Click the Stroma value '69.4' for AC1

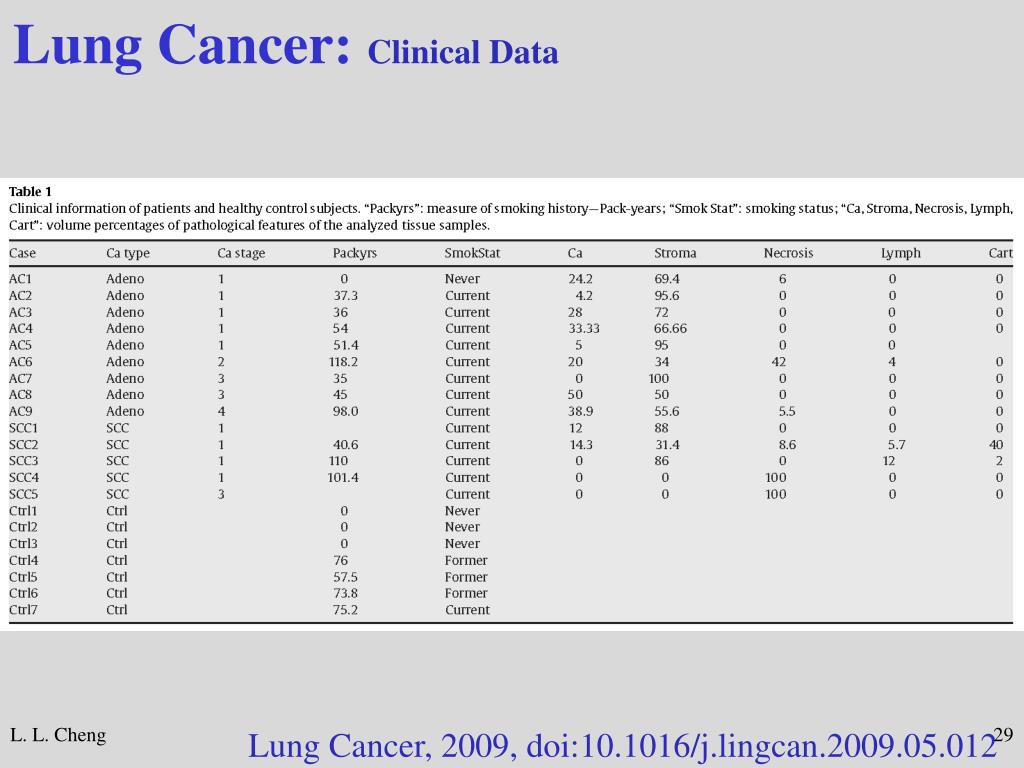[x=667, y=279]
